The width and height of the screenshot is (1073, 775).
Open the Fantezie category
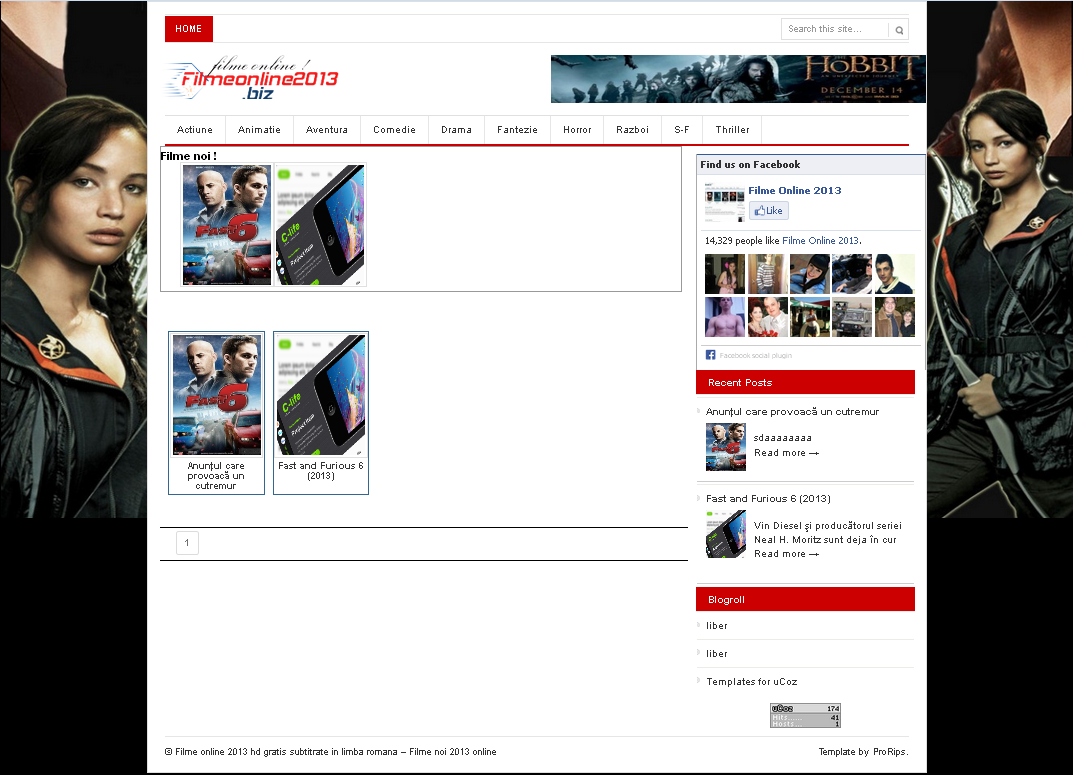click(517, 130)
